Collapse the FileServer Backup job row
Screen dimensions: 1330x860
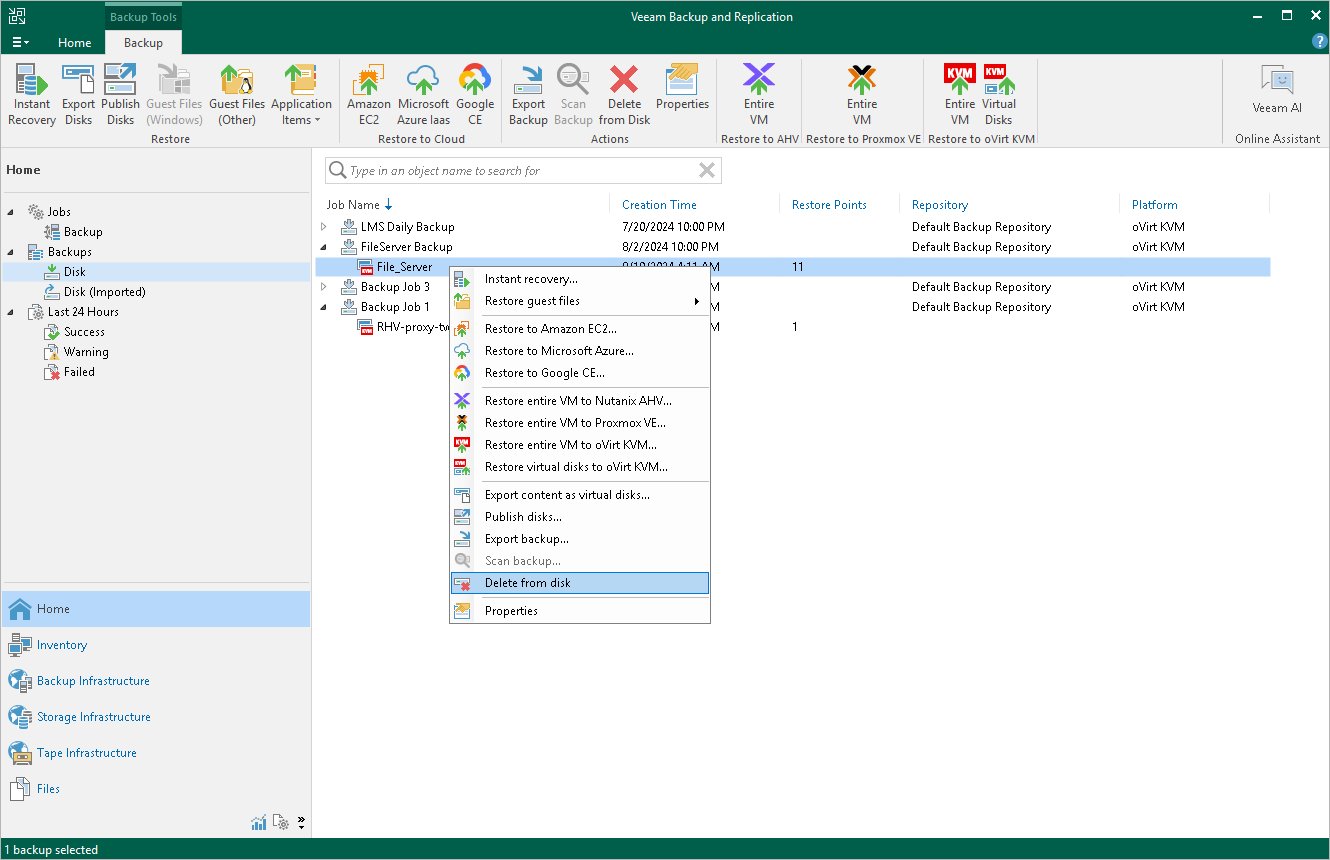pyautogui.click(x=323, y=247)
